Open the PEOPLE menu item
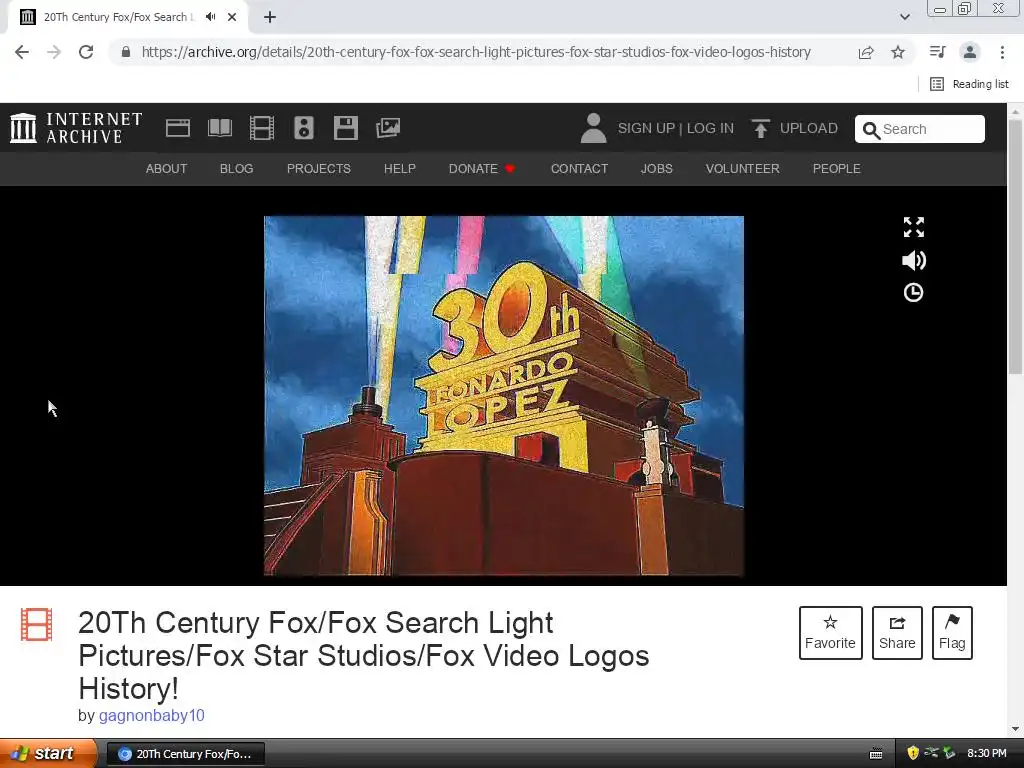The width and height of the screenshot is (1024, 768). [837, 169]
